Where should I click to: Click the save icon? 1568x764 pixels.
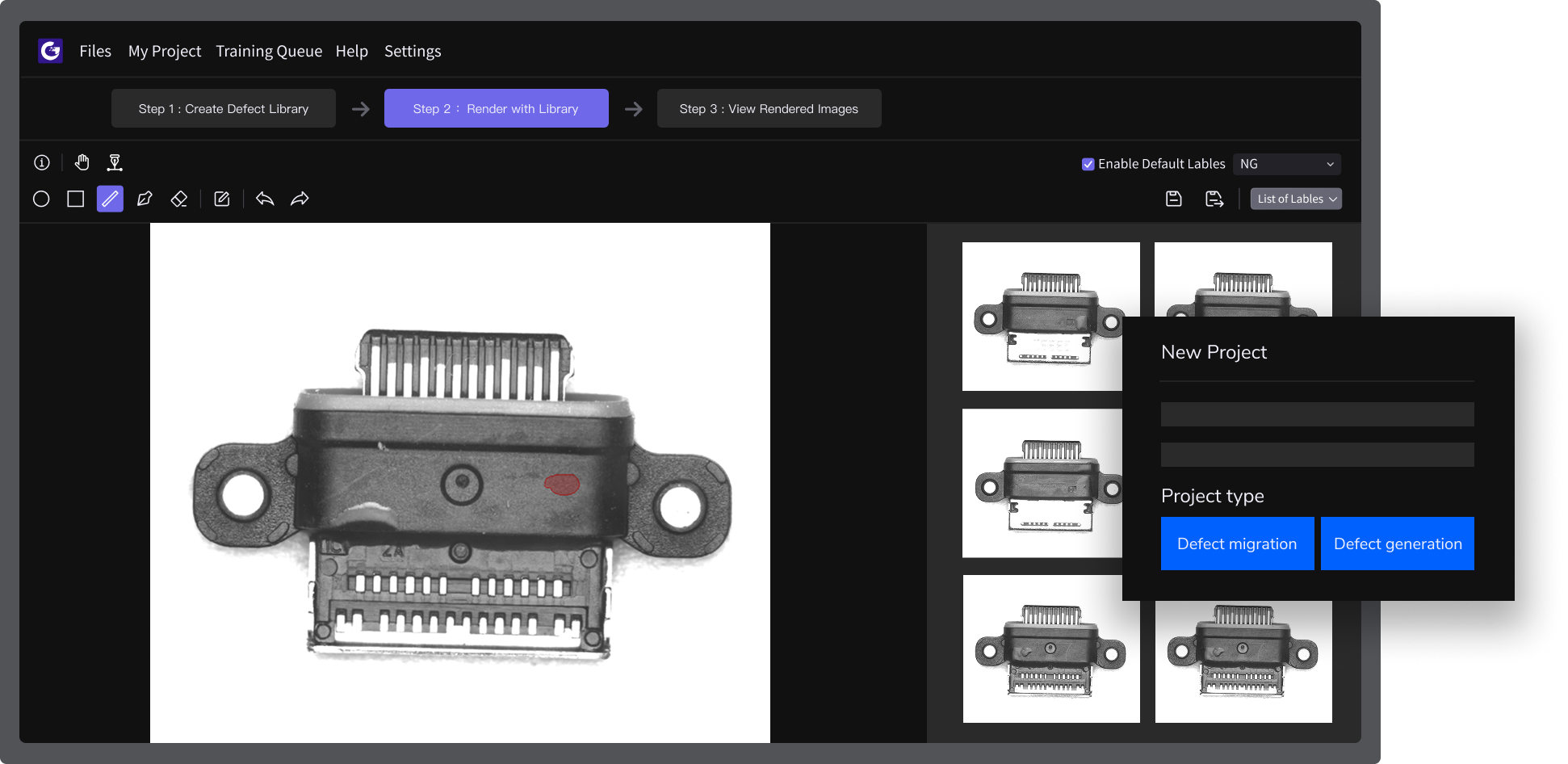pyautogui.click(x=1174, y=199)
